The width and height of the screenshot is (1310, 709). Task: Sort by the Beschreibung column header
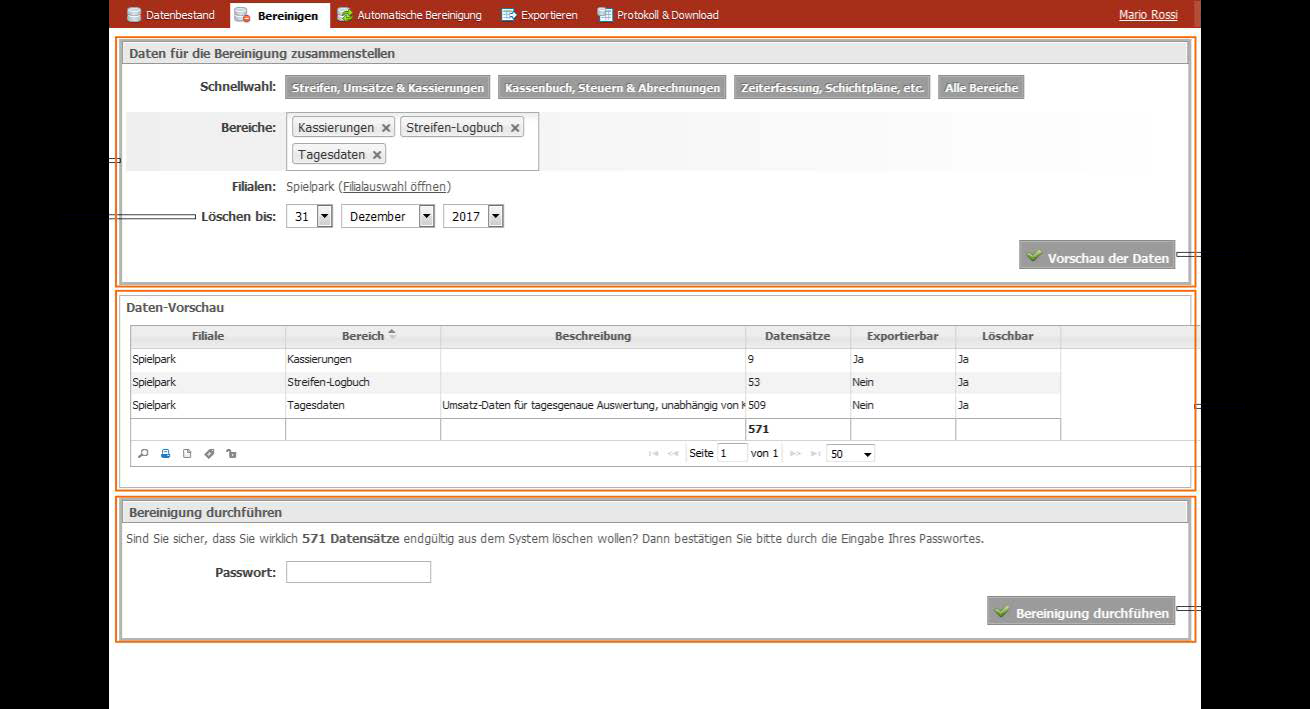coord(593,336)
